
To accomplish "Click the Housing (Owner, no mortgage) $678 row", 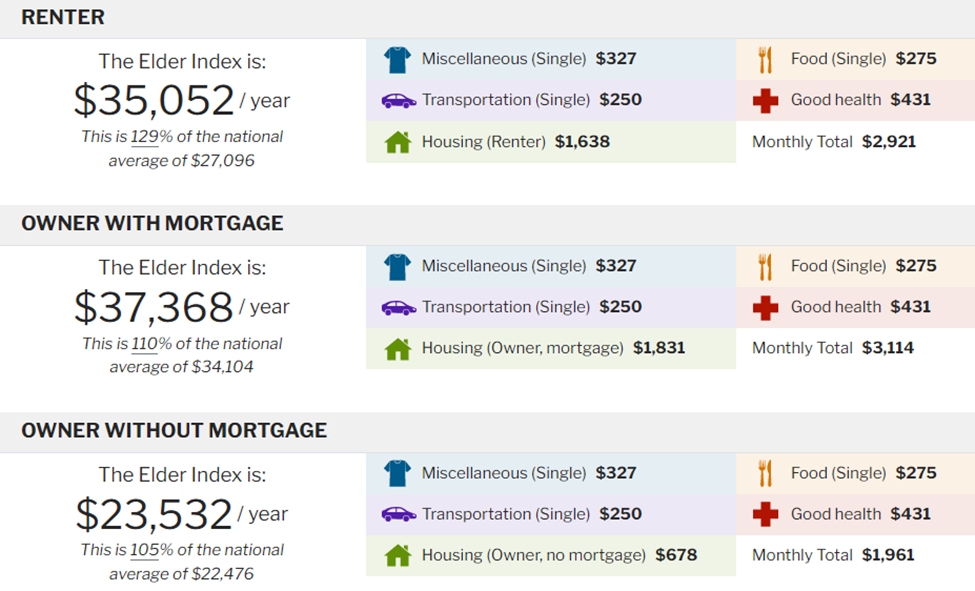I will coord(551,556).
